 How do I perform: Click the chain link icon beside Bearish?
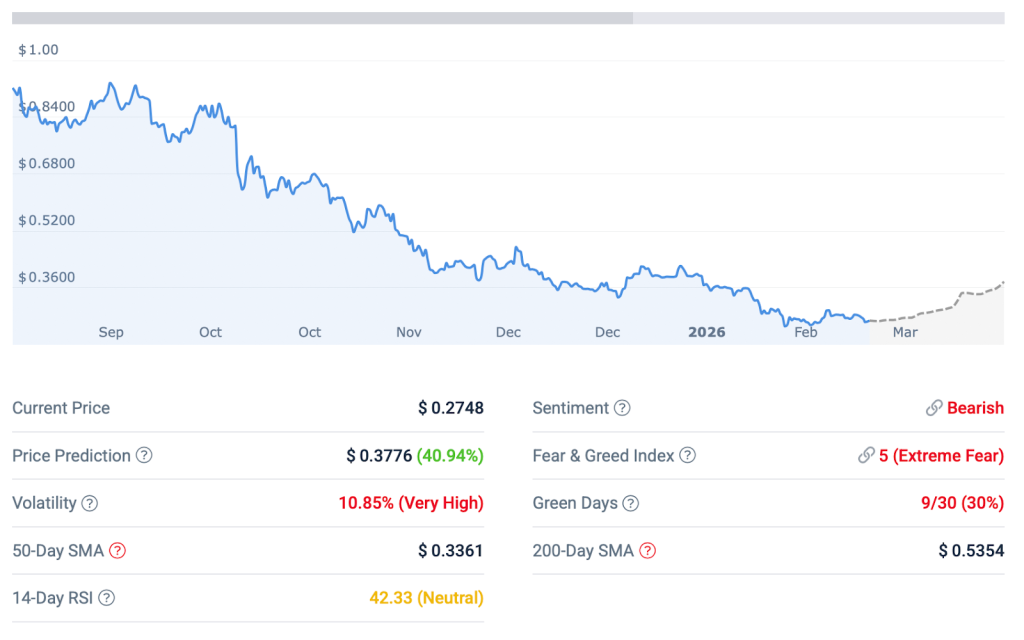coord(934,408)
